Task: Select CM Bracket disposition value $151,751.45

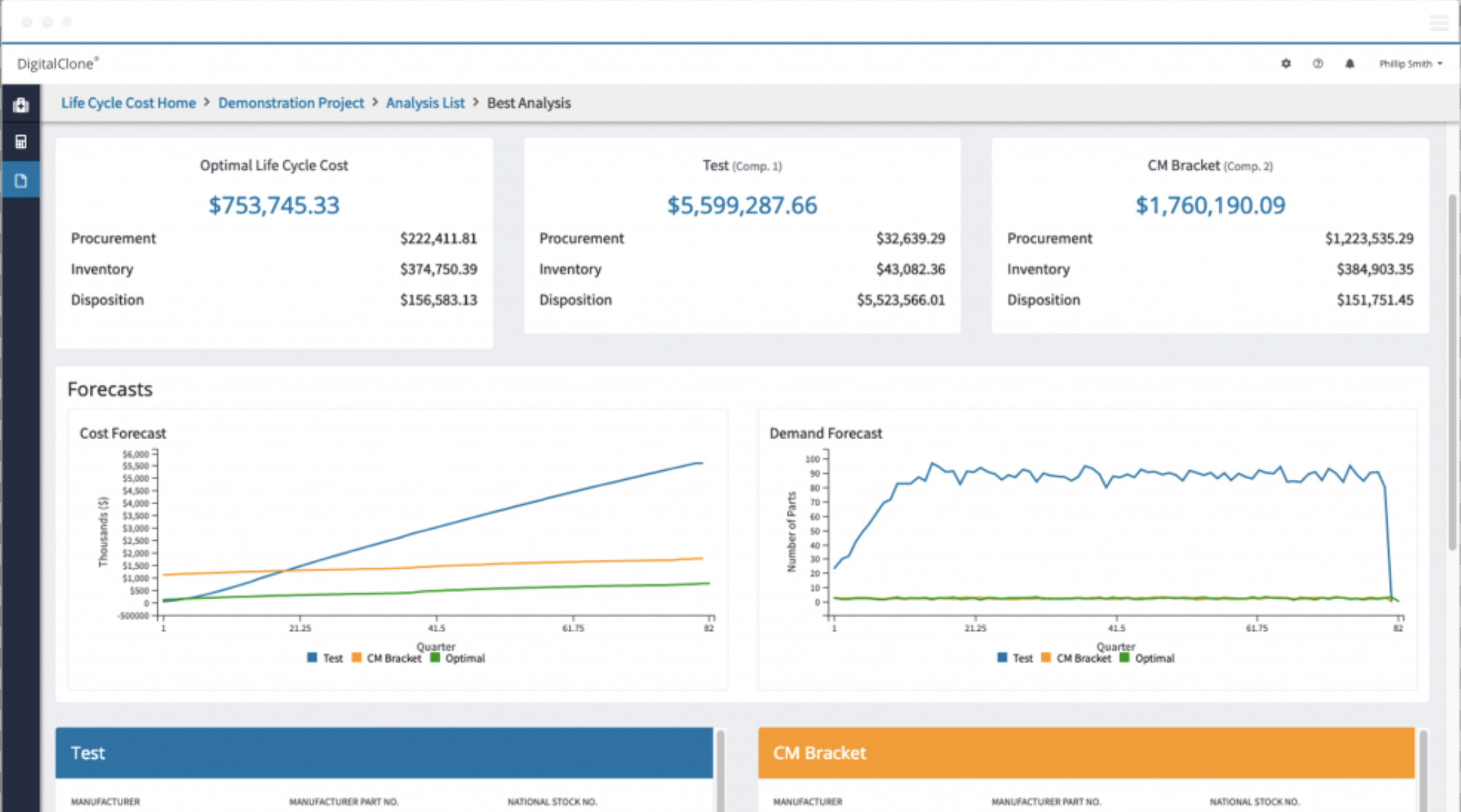Action: 1375,300
